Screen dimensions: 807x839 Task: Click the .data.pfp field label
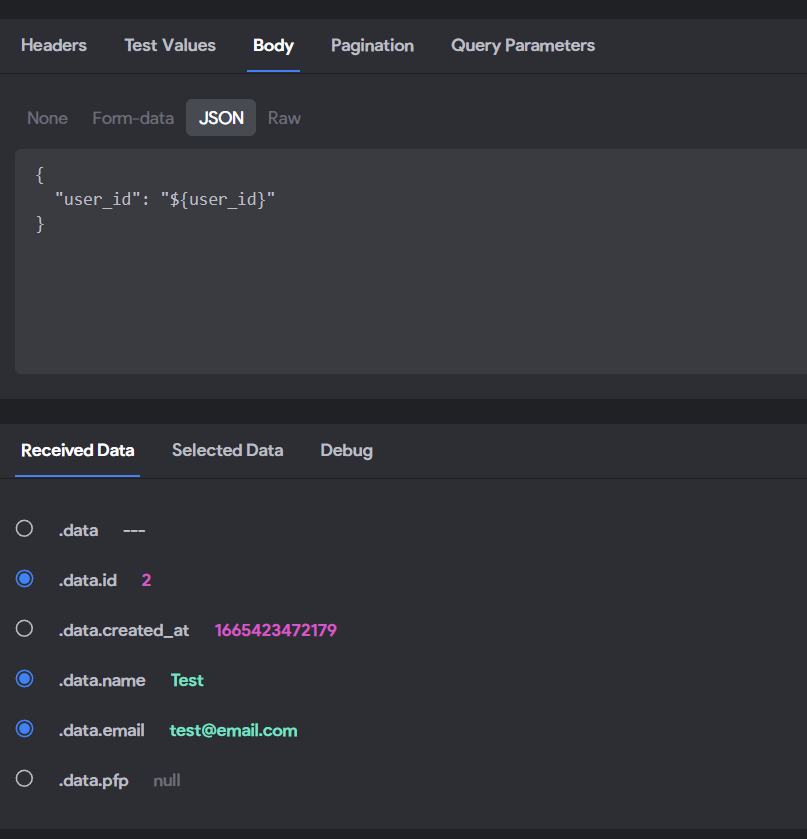click(94, 781)
